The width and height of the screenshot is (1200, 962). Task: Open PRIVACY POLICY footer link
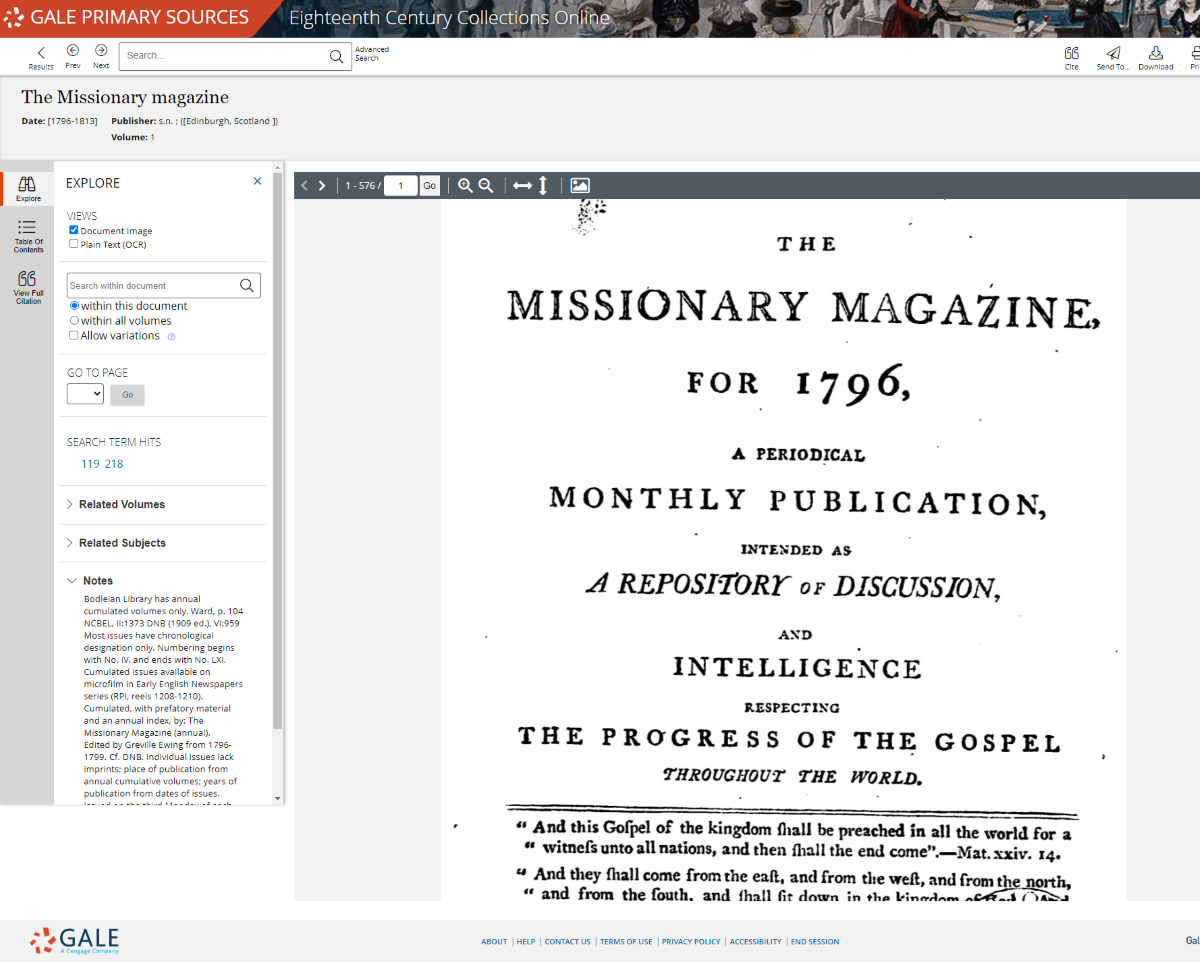pyautogui.click(x=691, y=942)
